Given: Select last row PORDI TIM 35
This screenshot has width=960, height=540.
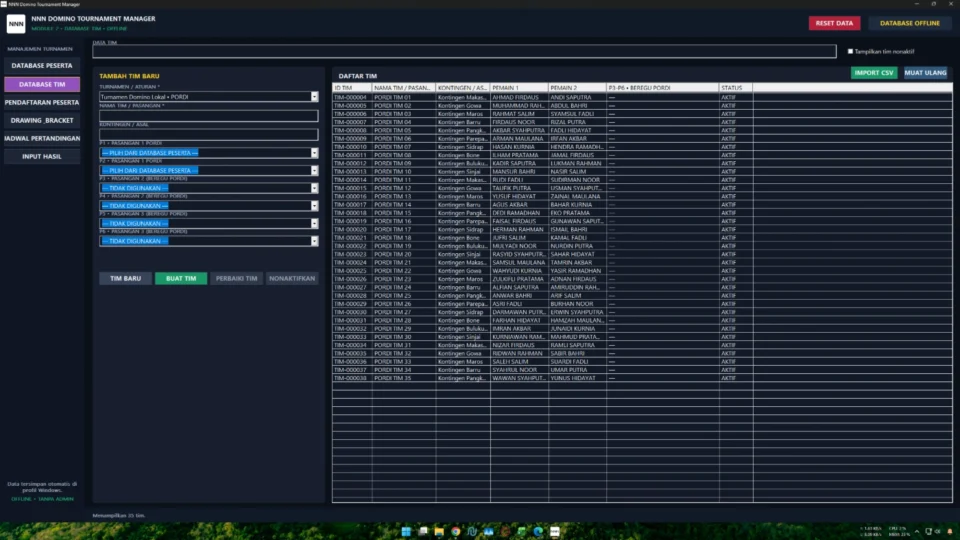Looking at the screenshot, I should tap(642, 378).
